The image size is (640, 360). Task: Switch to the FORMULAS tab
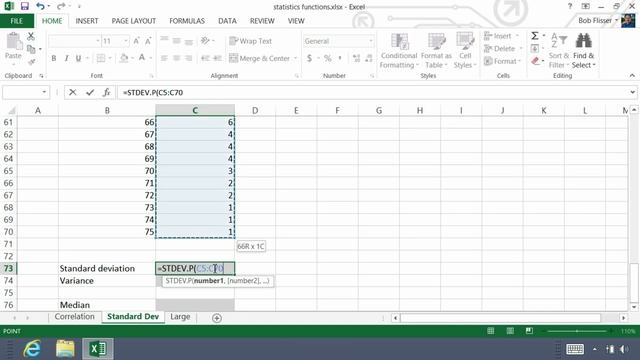[x=187, y=21]
